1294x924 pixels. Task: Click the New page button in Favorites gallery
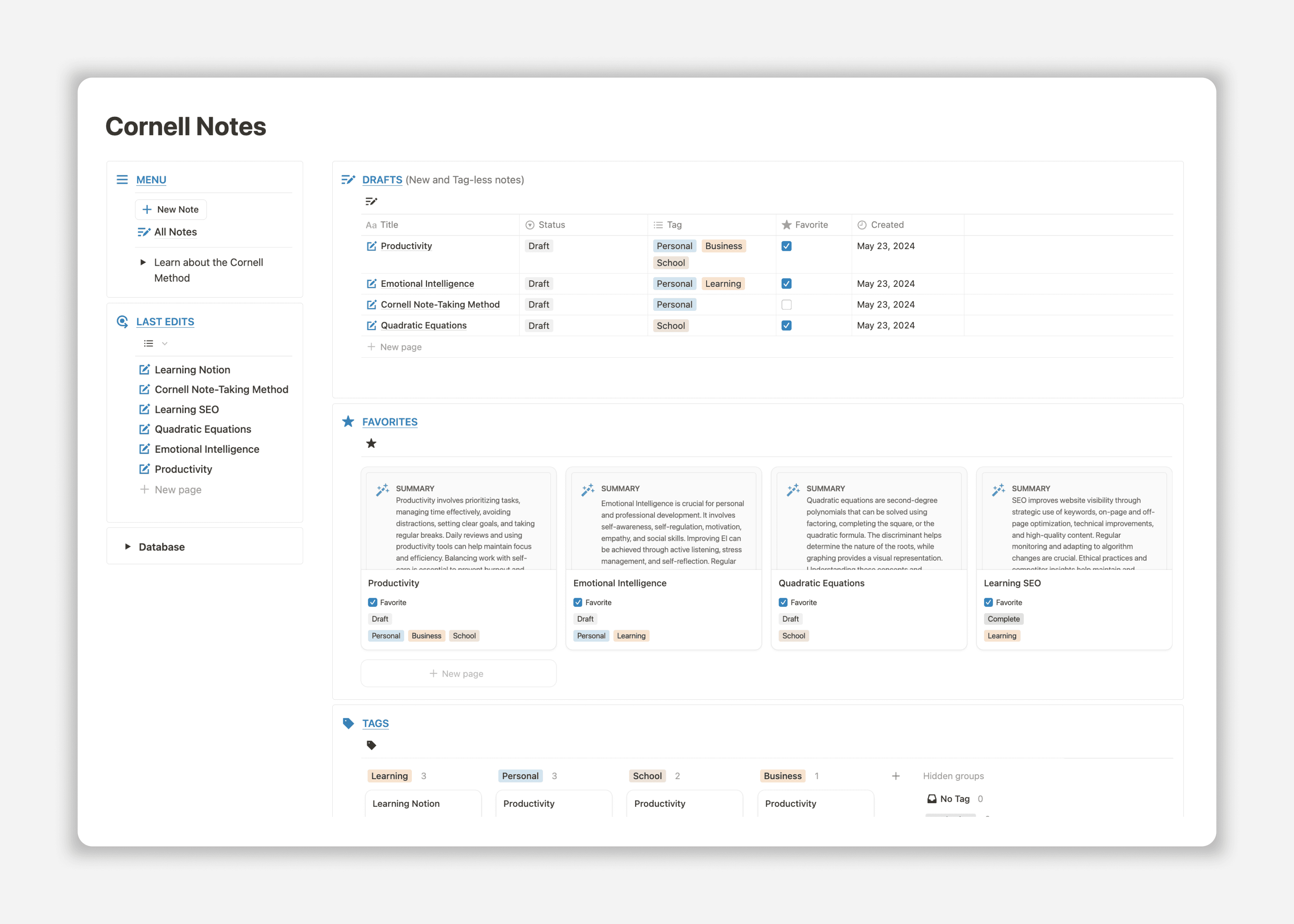458,673
